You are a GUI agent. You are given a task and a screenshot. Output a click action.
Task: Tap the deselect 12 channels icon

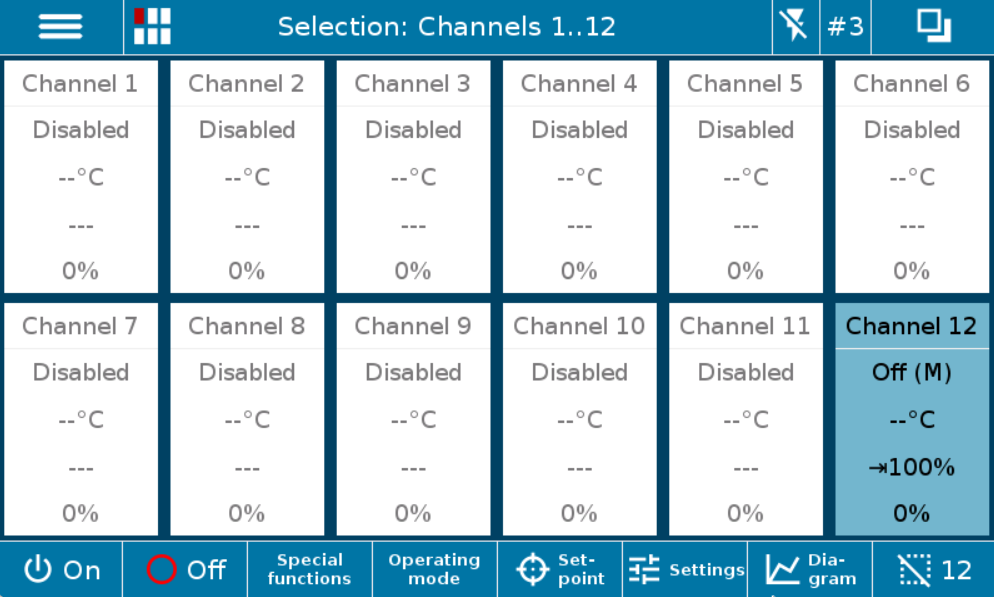pyautogui.click(x=934, y=569)
